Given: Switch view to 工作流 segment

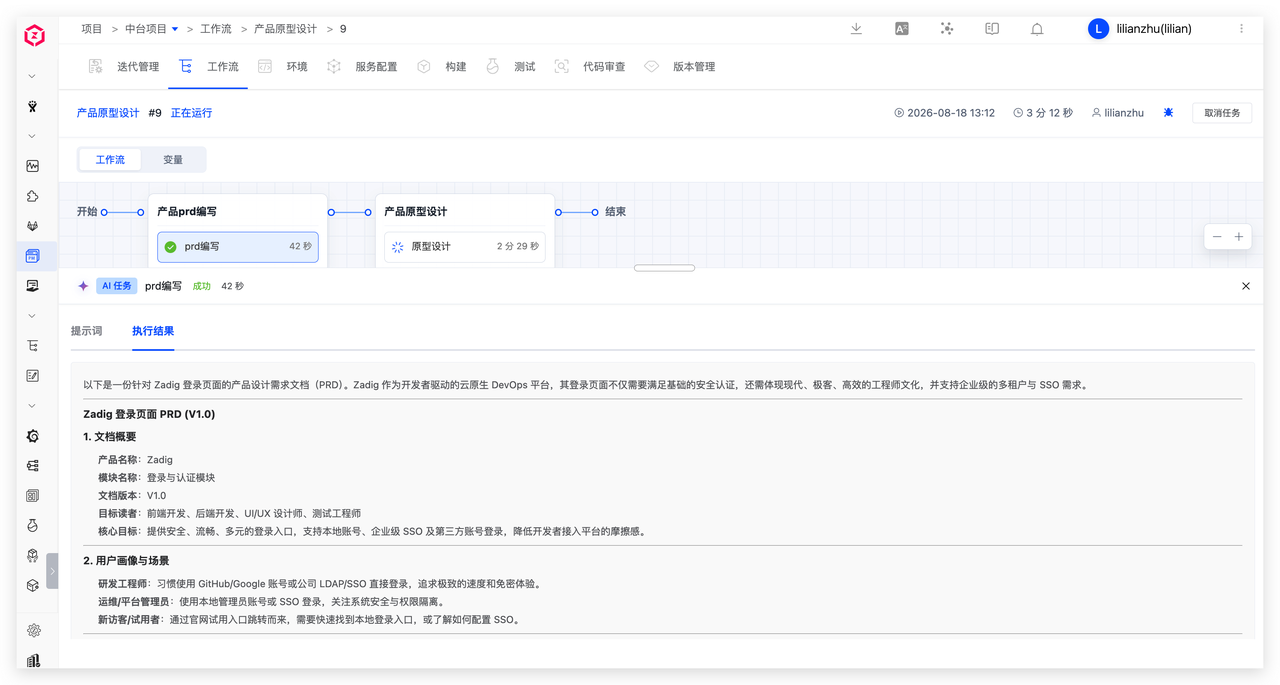Looking at the screenshot, I should pos(110,160).
